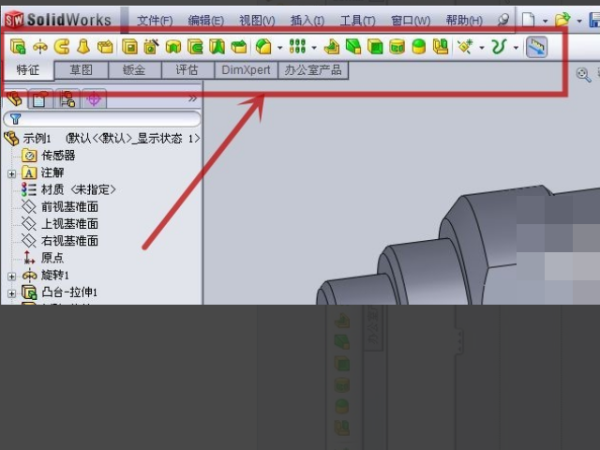Select the Rib tool
The image size is (600, 450).
(331, 47)
